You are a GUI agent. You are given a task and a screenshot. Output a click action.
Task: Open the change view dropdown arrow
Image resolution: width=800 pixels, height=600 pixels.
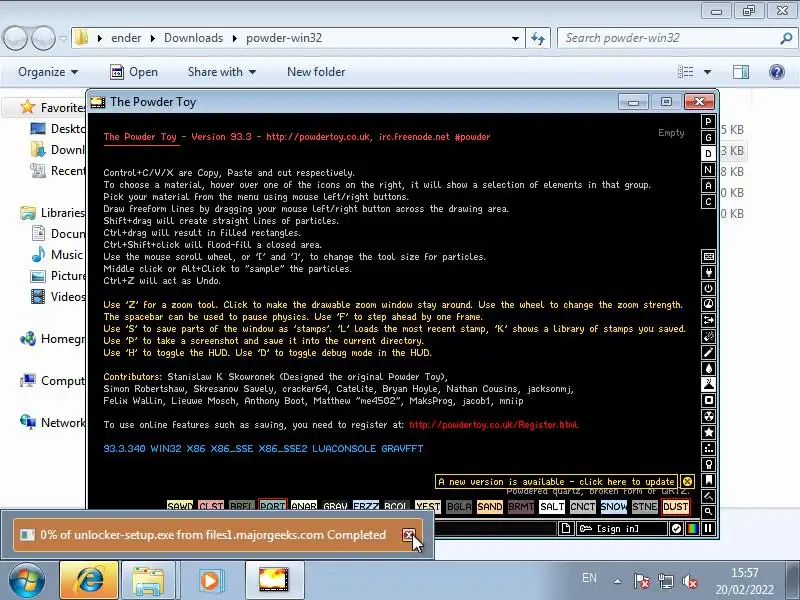coord(707,72)
